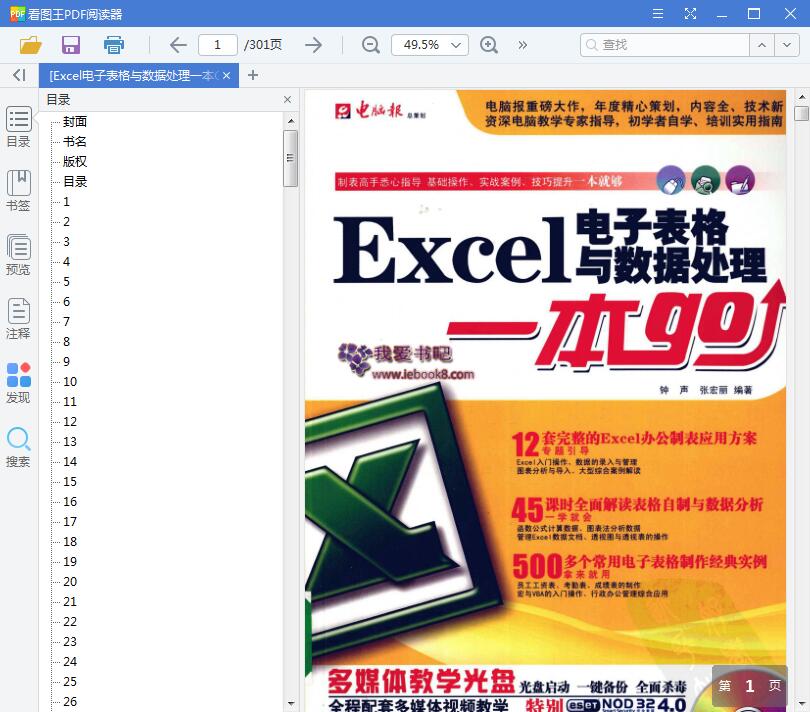The width and height of the screenshot is (810, 712).
Task: Open the 发现 discover sidebar panel
Action: point(19,383)
